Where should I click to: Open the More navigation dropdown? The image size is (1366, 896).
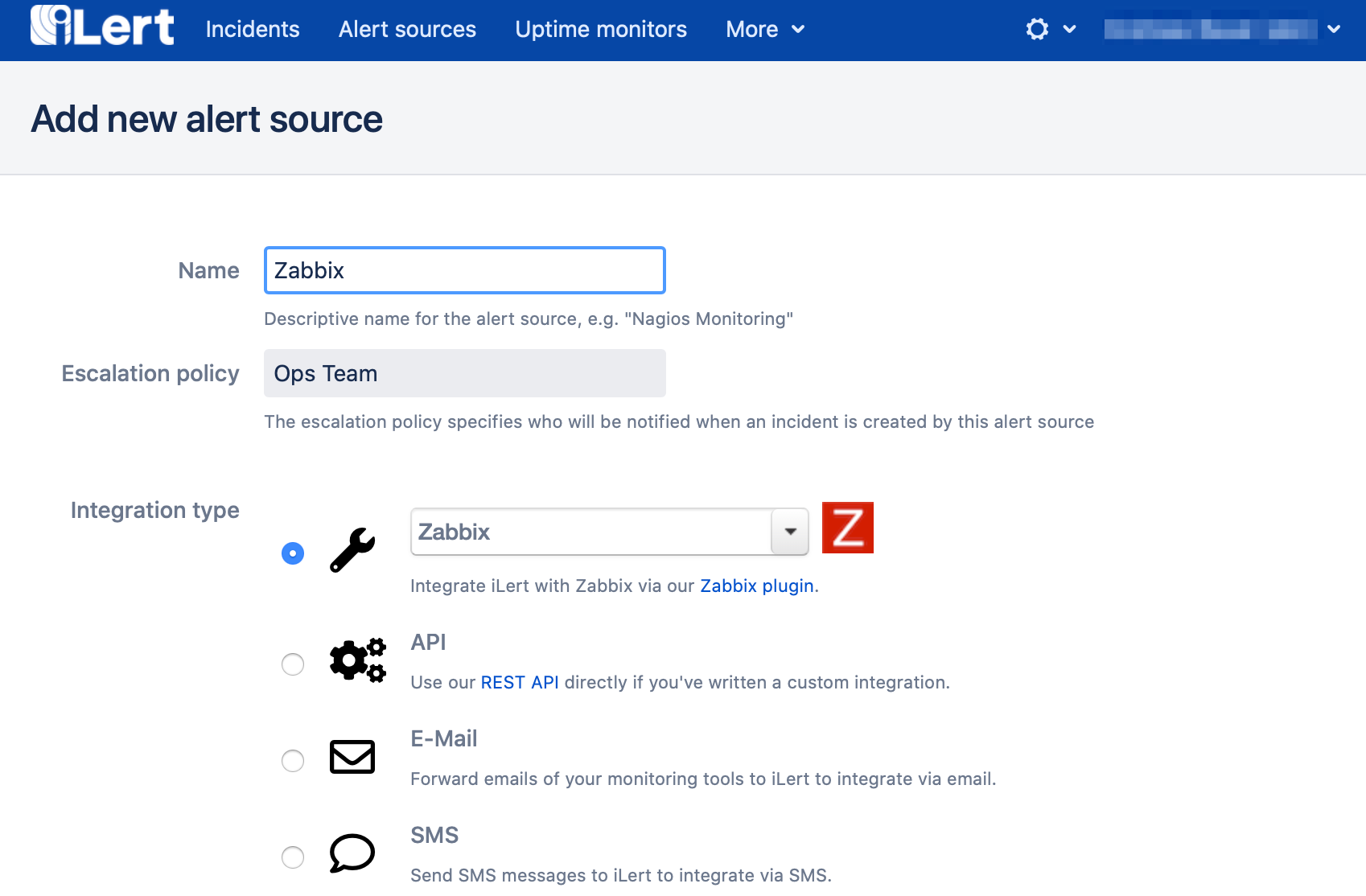764,30
